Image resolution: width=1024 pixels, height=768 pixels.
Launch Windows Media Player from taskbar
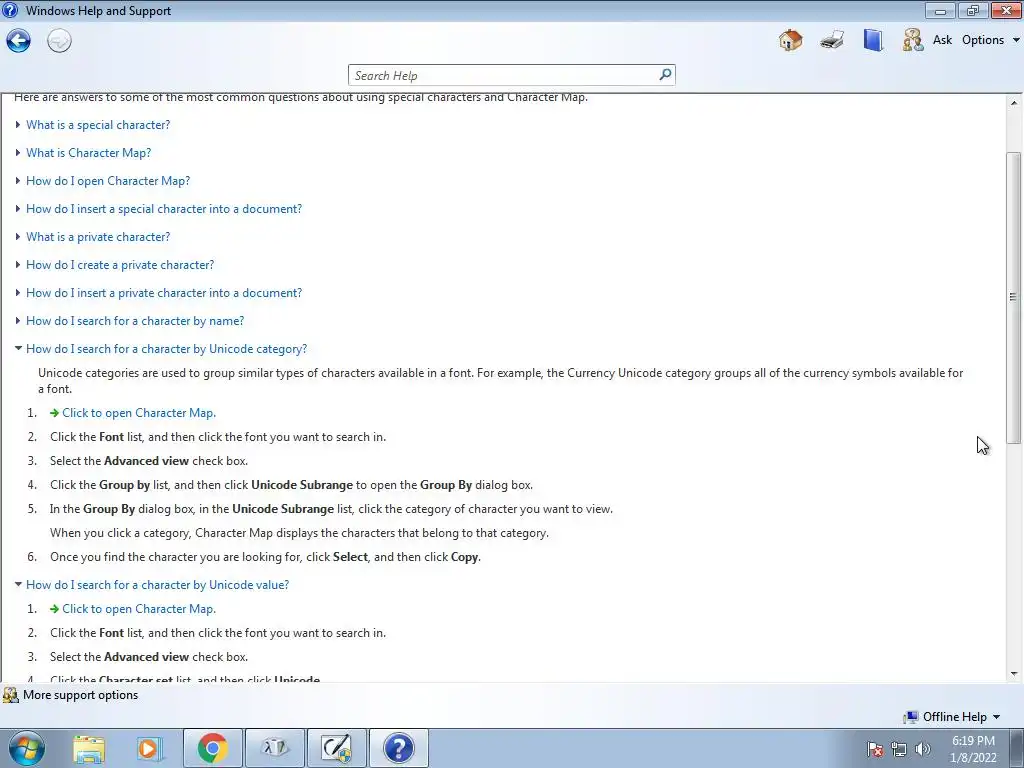click(150, 748)
